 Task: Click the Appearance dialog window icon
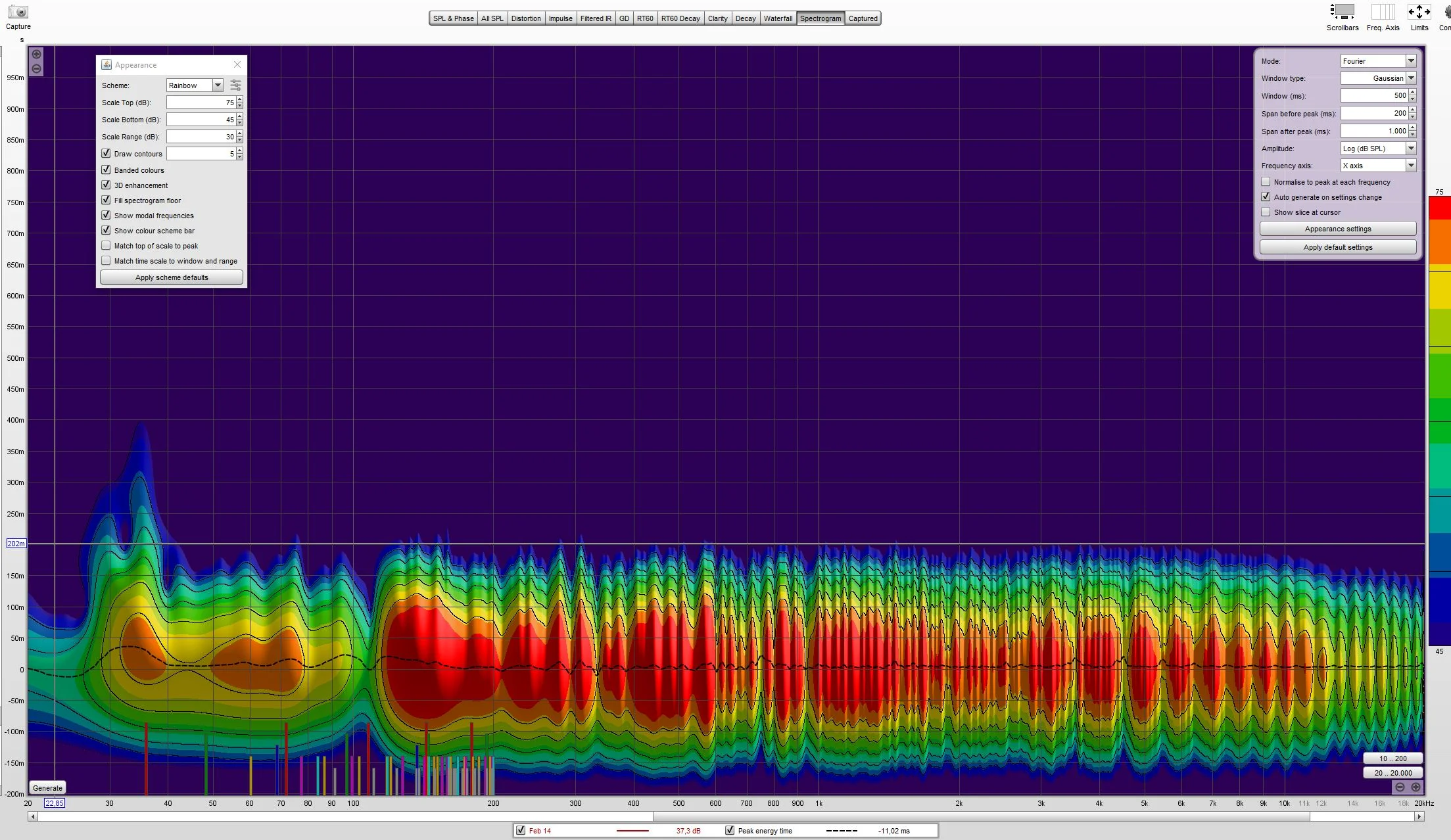[107, 64]
